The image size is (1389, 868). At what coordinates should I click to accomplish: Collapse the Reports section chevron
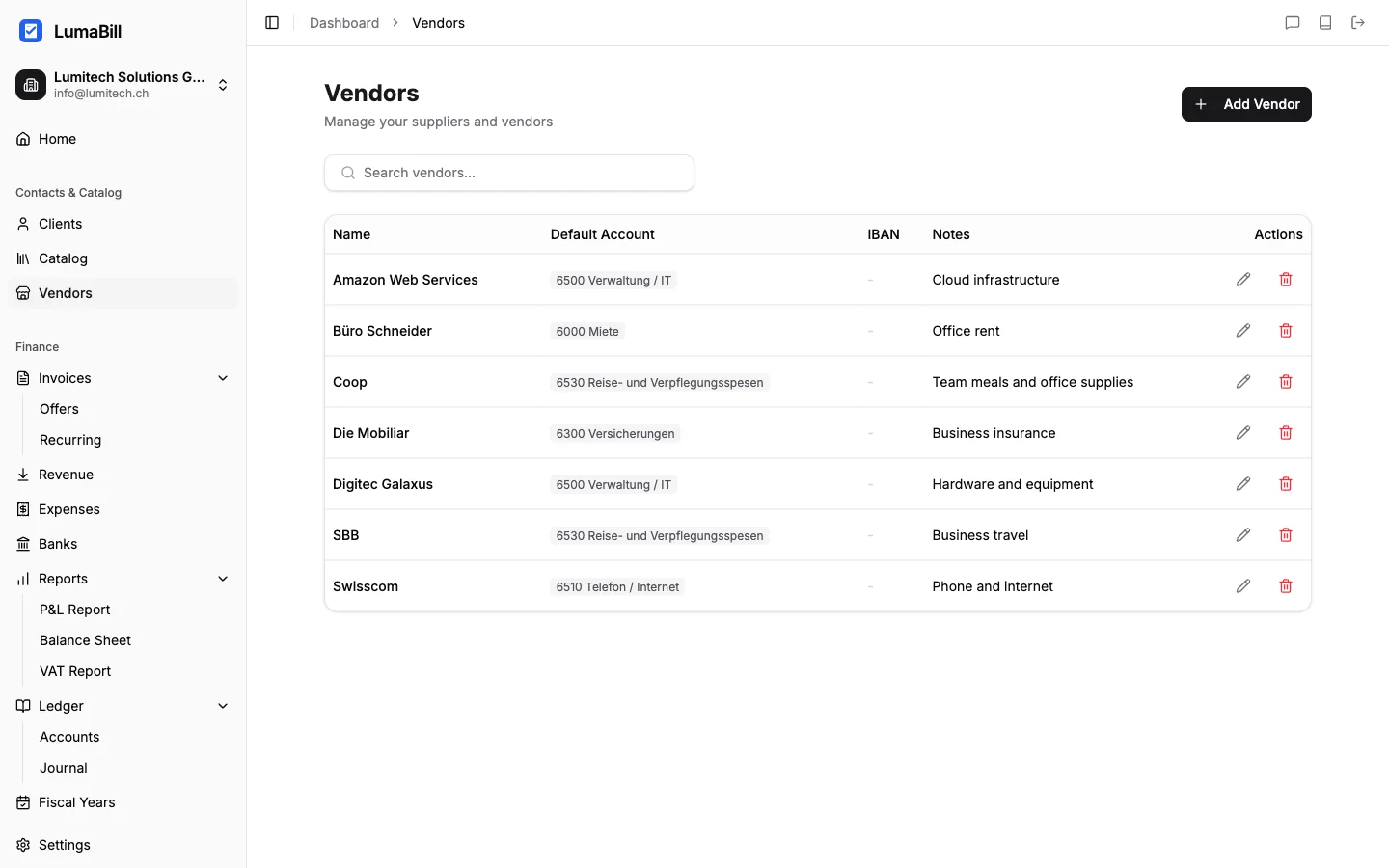[x=223, y=579]
